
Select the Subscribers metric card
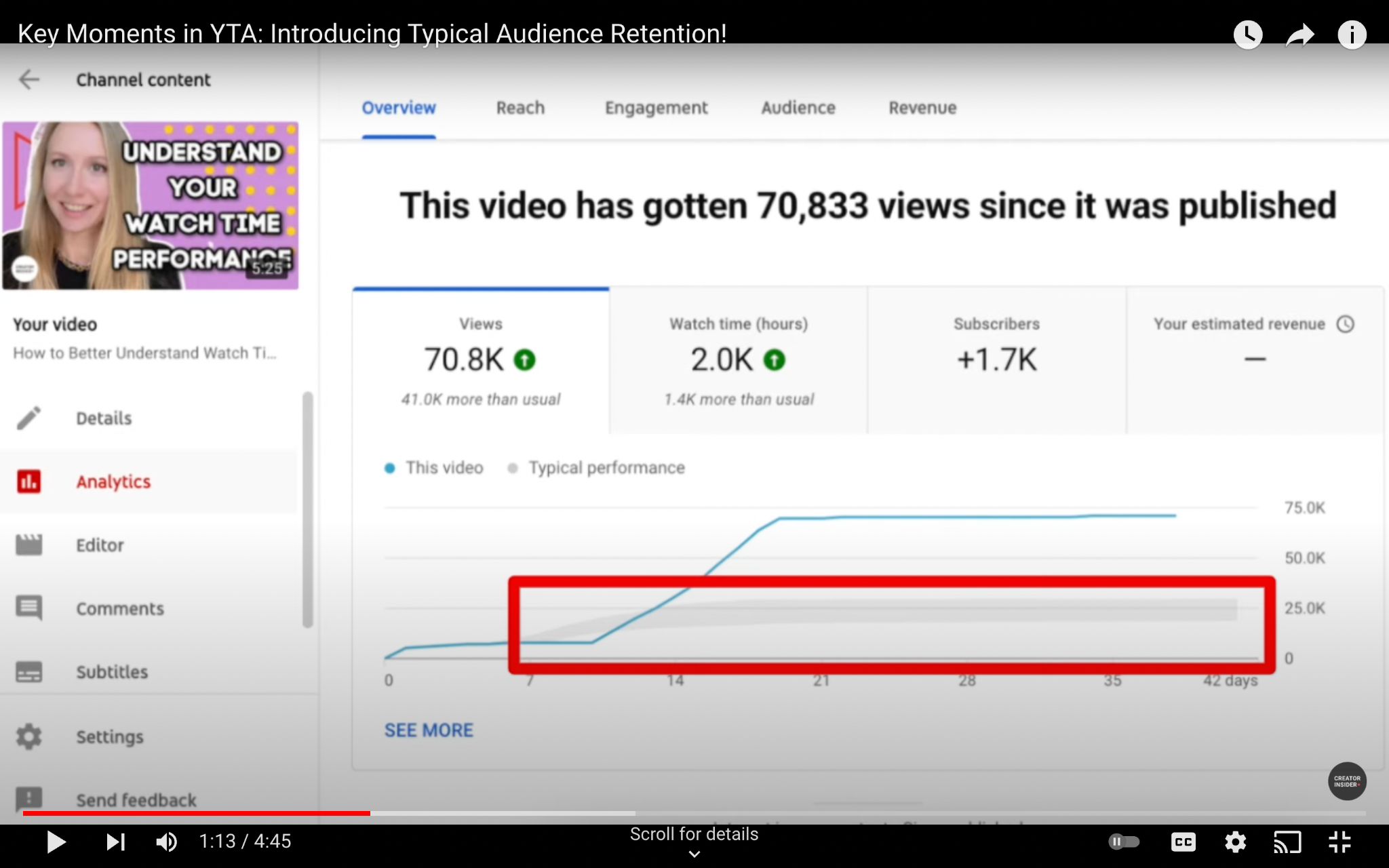pos(997,361)
